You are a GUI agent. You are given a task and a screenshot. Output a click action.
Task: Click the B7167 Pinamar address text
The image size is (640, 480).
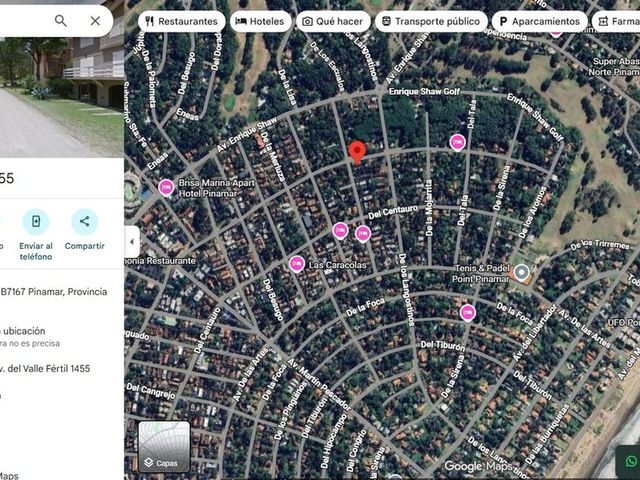(54, 292)
